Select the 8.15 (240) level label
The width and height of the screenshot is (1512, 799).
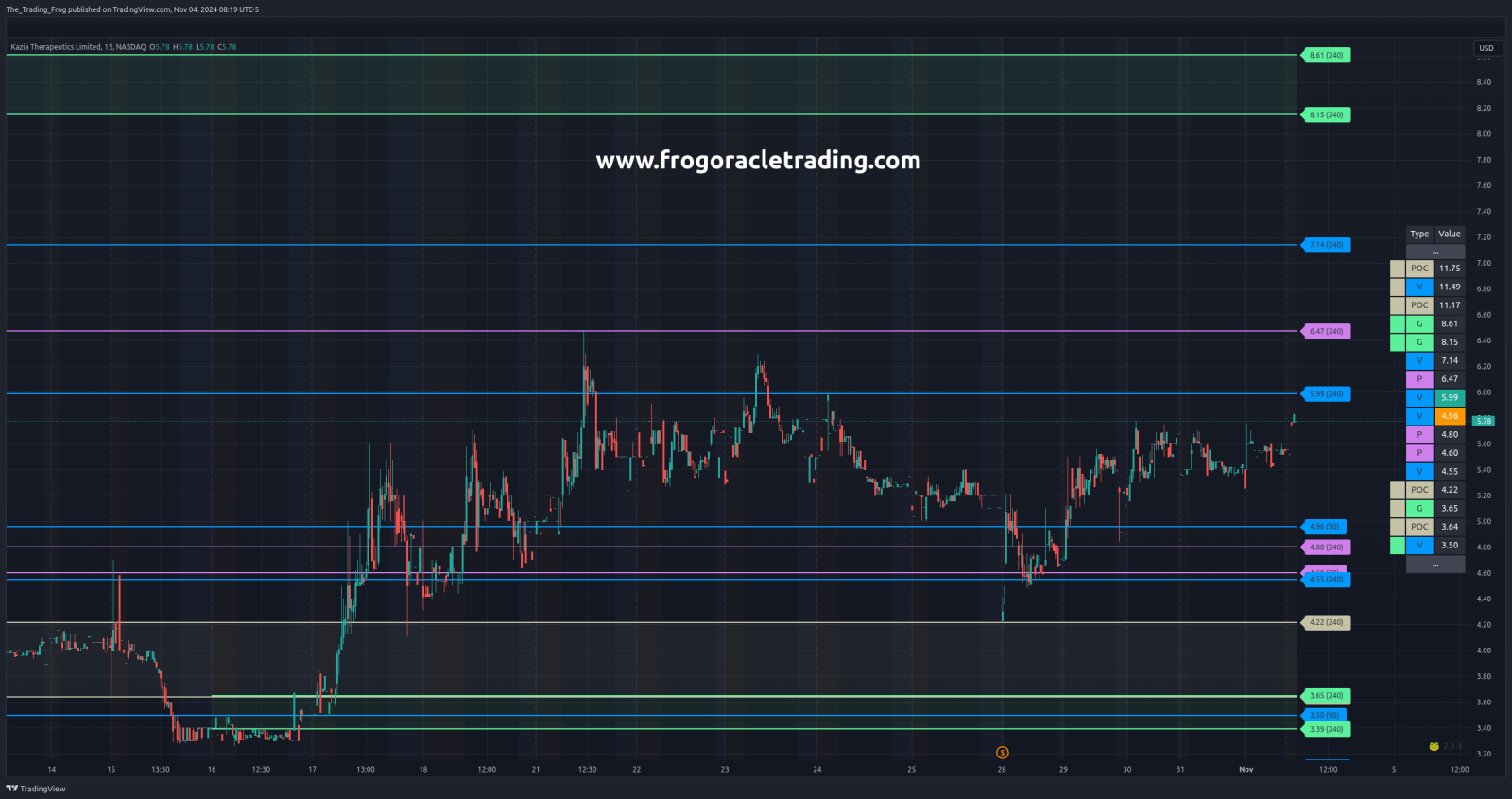click(1327, 114)
